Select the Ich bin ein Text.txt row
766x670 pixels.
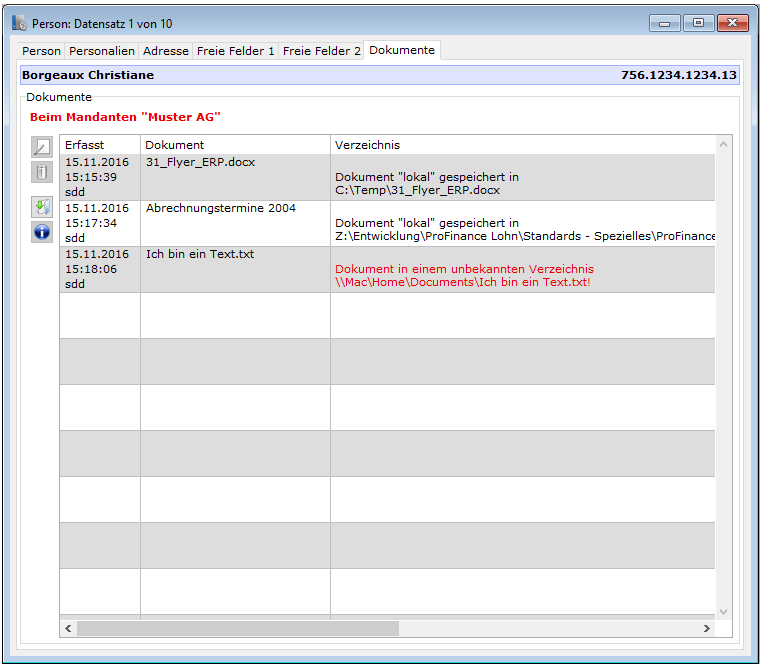click(x=235, y=269)
